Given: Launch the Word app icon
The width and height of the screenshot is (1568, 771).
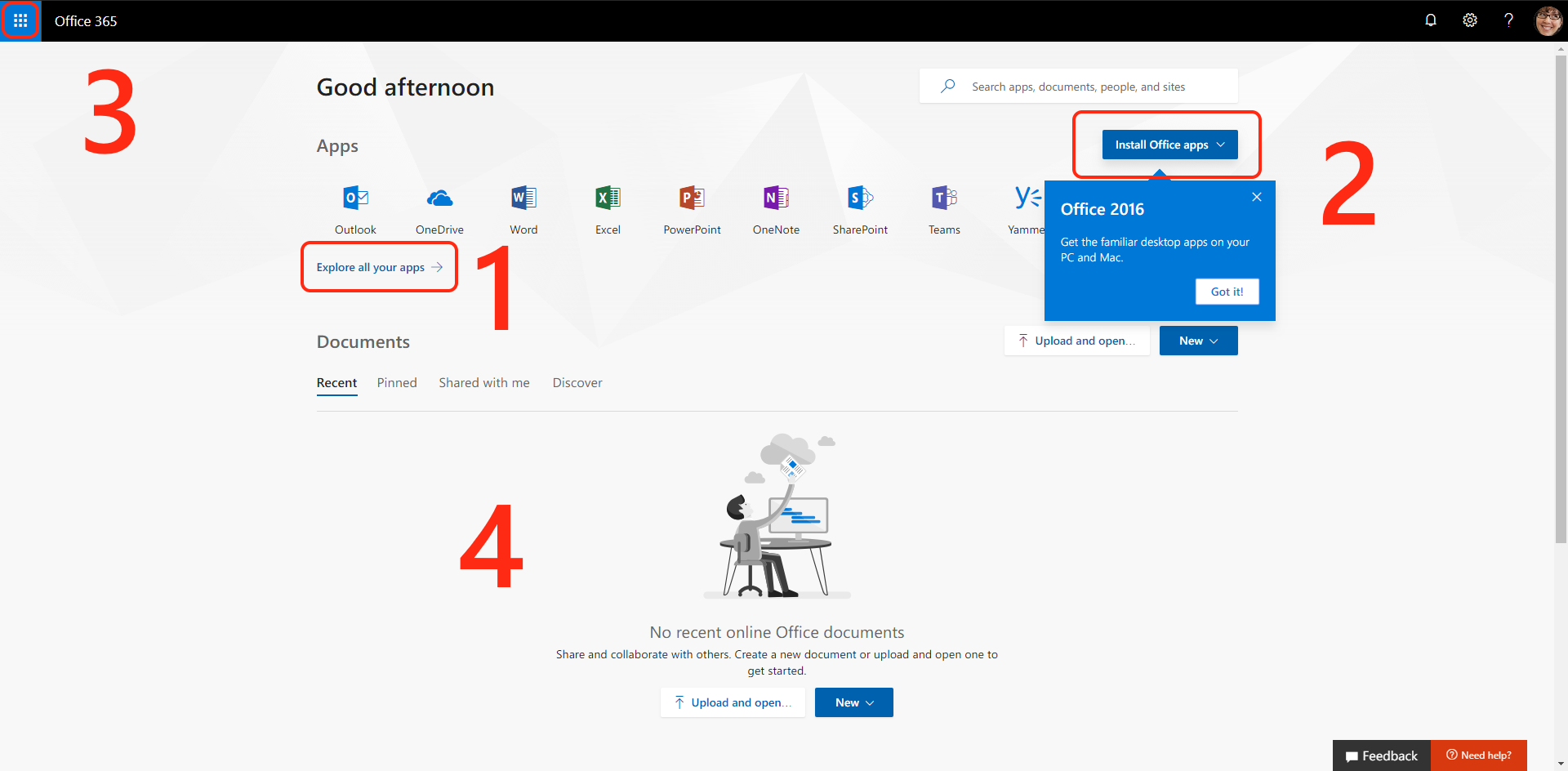Looking at the screenshot, I should pyautogui.click(x=523, y=198).
